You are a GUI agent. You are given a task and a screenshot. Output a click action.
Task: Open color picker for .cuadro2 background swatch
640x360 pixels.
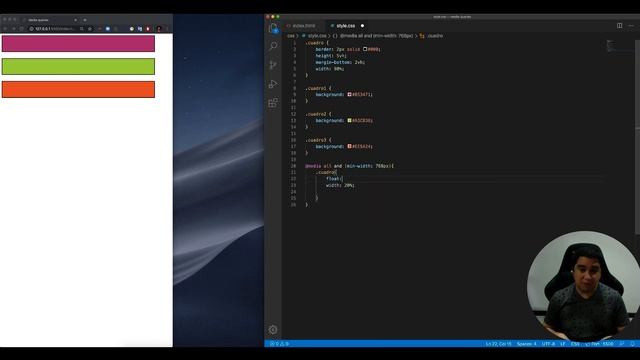[x=349, y=120]
